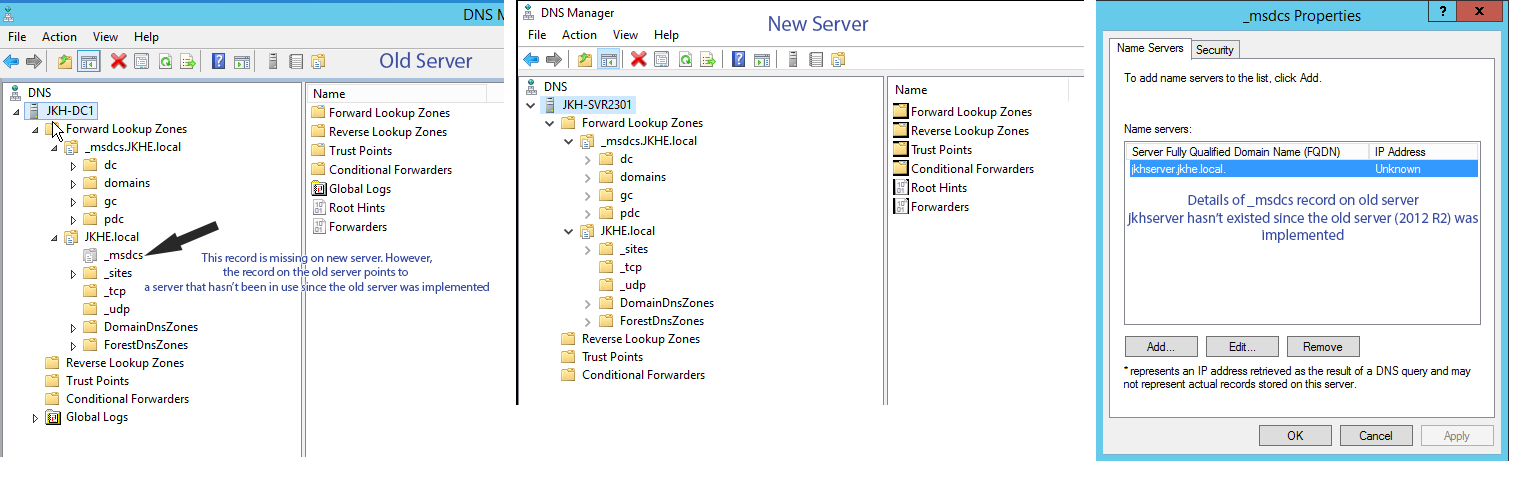Click New Zone folder icon in Old Server toolbar

point(319,62)
